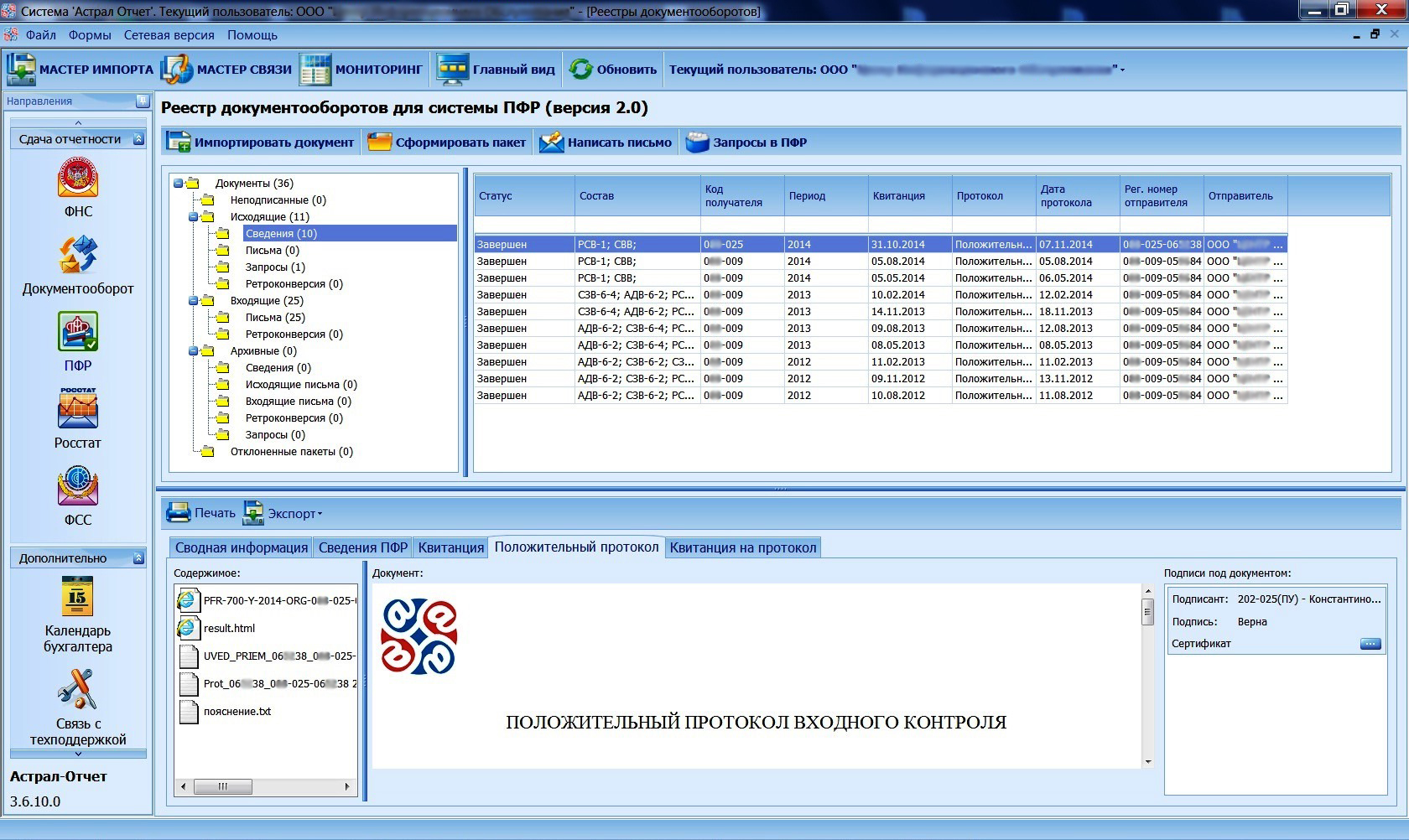This screenshot has height=840, width=1409.
Task: Collapse the Архивные (0) node
Action: pos(194,350)
